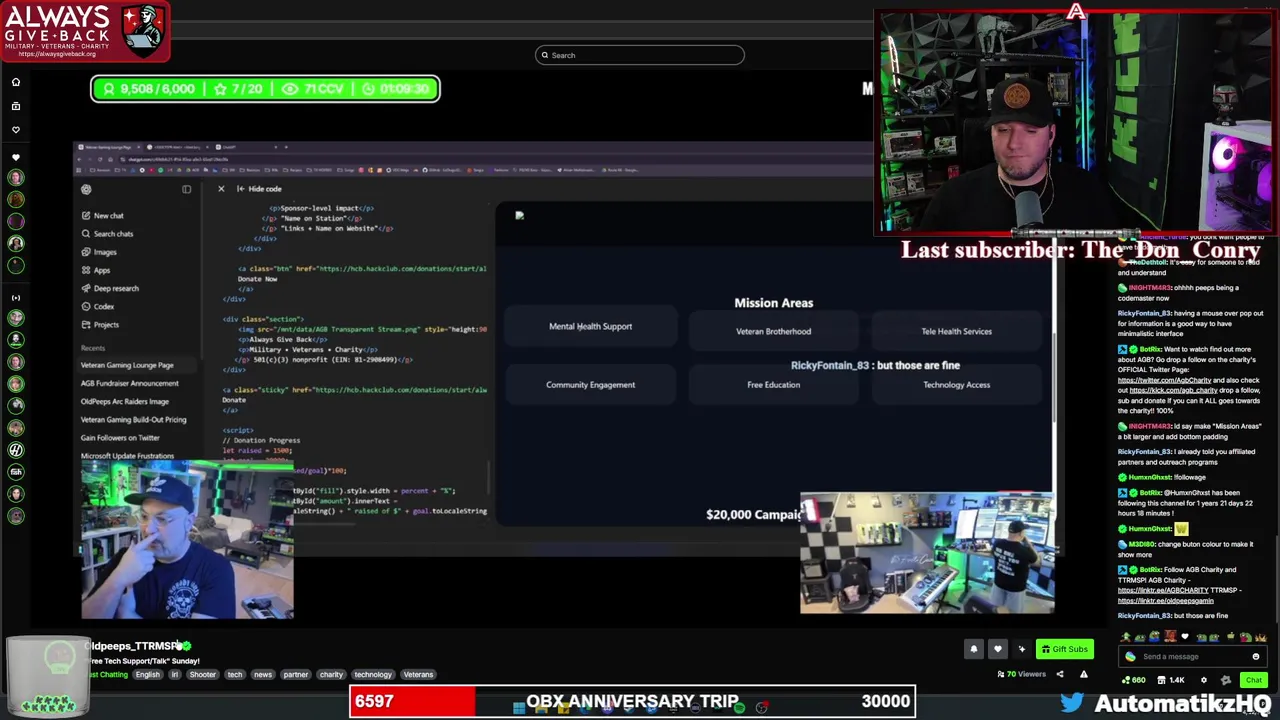Open Gain Followers on Twitter chat
The width and height of the screenshot is (1280, 720).
[x=120, y=437]
